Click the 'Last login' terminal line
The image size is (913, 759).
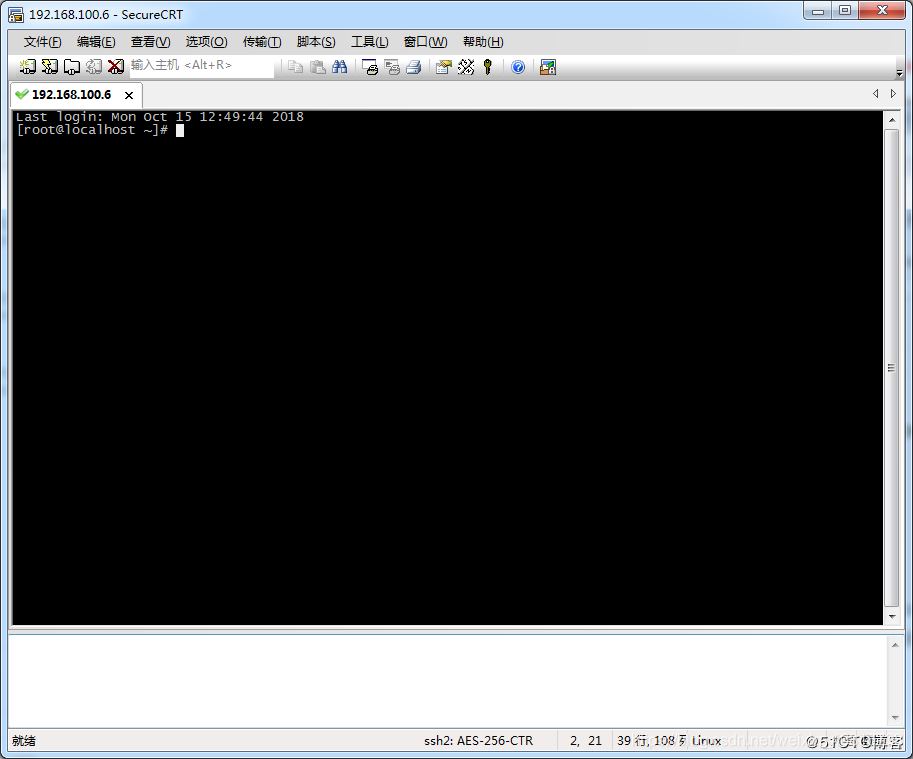(x=160, y=116)
